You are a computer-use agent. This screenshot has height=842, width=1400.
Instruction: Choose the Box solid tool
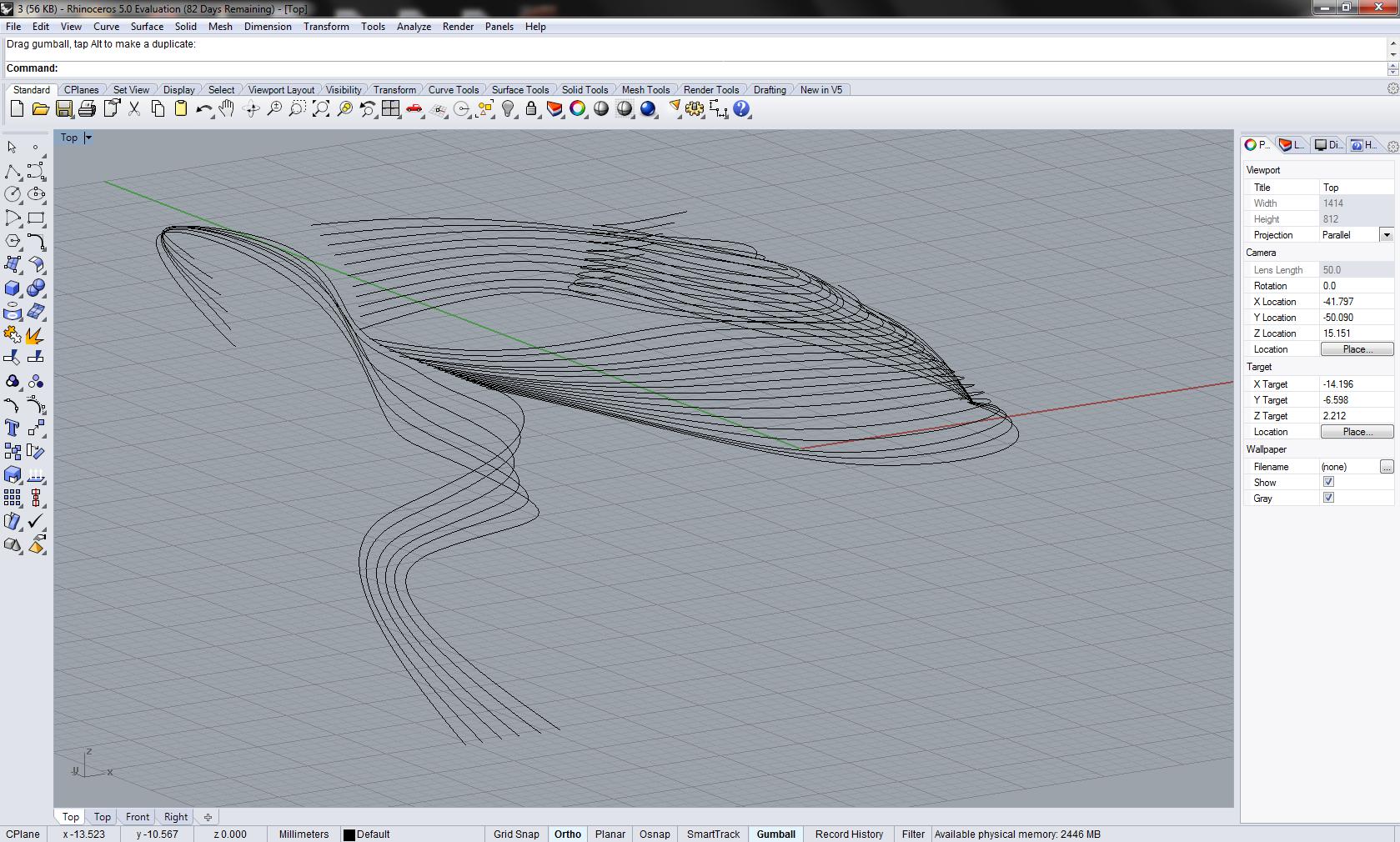tap(13, 288)
